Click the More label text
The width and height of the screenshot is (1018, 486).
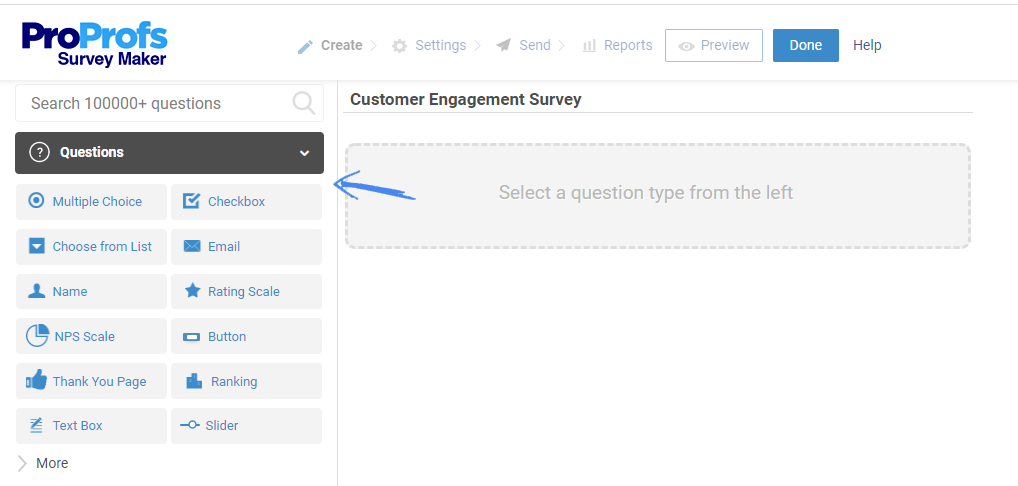click(52, 463)
